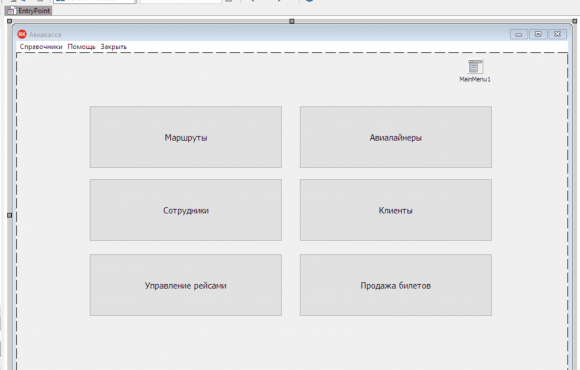
Task: Open the Справочники menu
Action: [41, 47]
